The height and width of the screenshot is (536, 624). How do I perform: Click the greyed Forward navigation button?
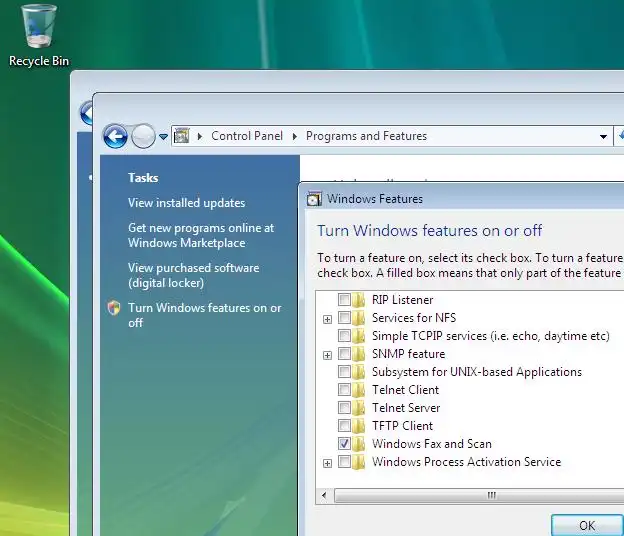tap(143, 136)
